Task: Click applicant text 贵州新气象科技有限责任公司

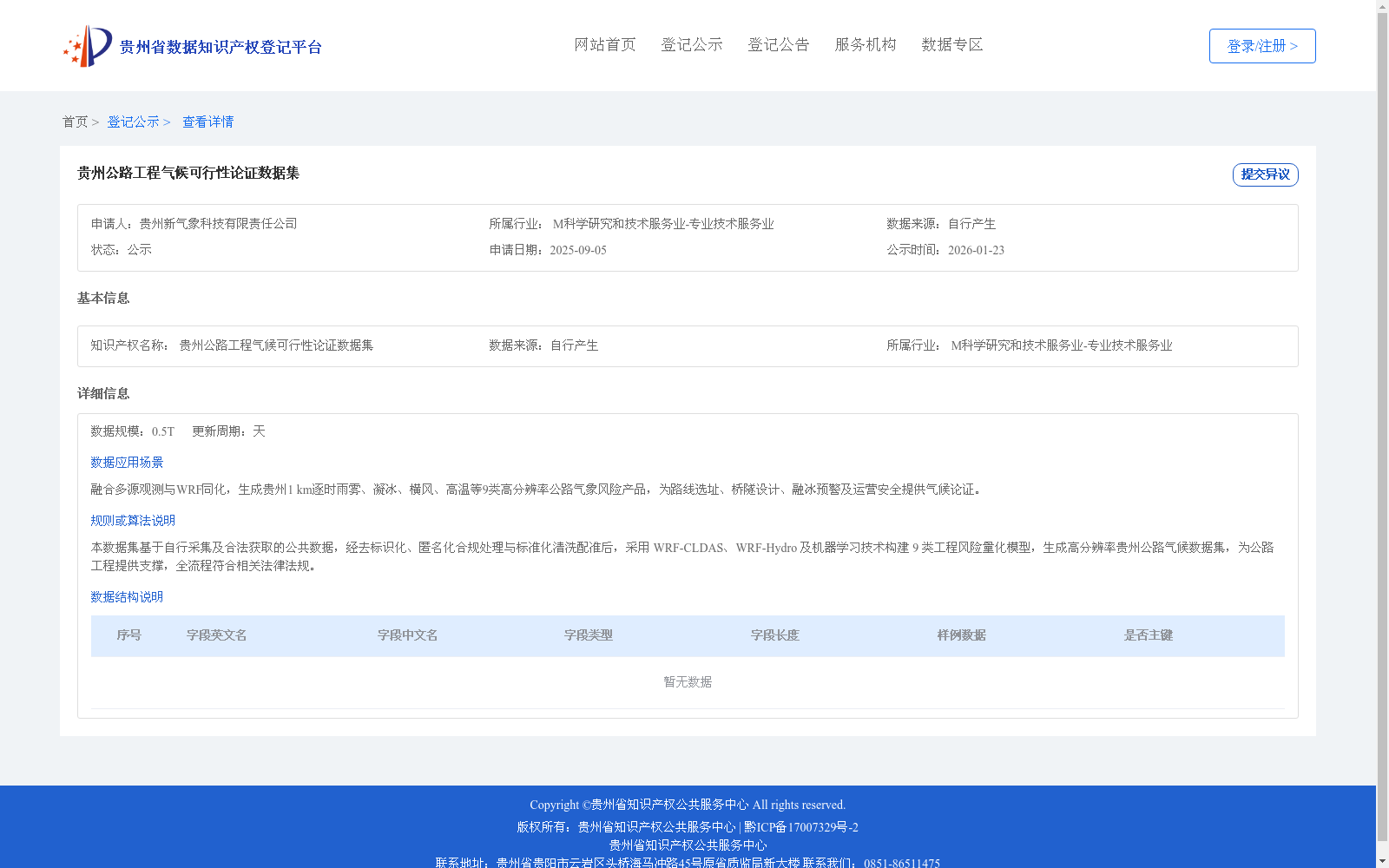Action: point(218,224)
